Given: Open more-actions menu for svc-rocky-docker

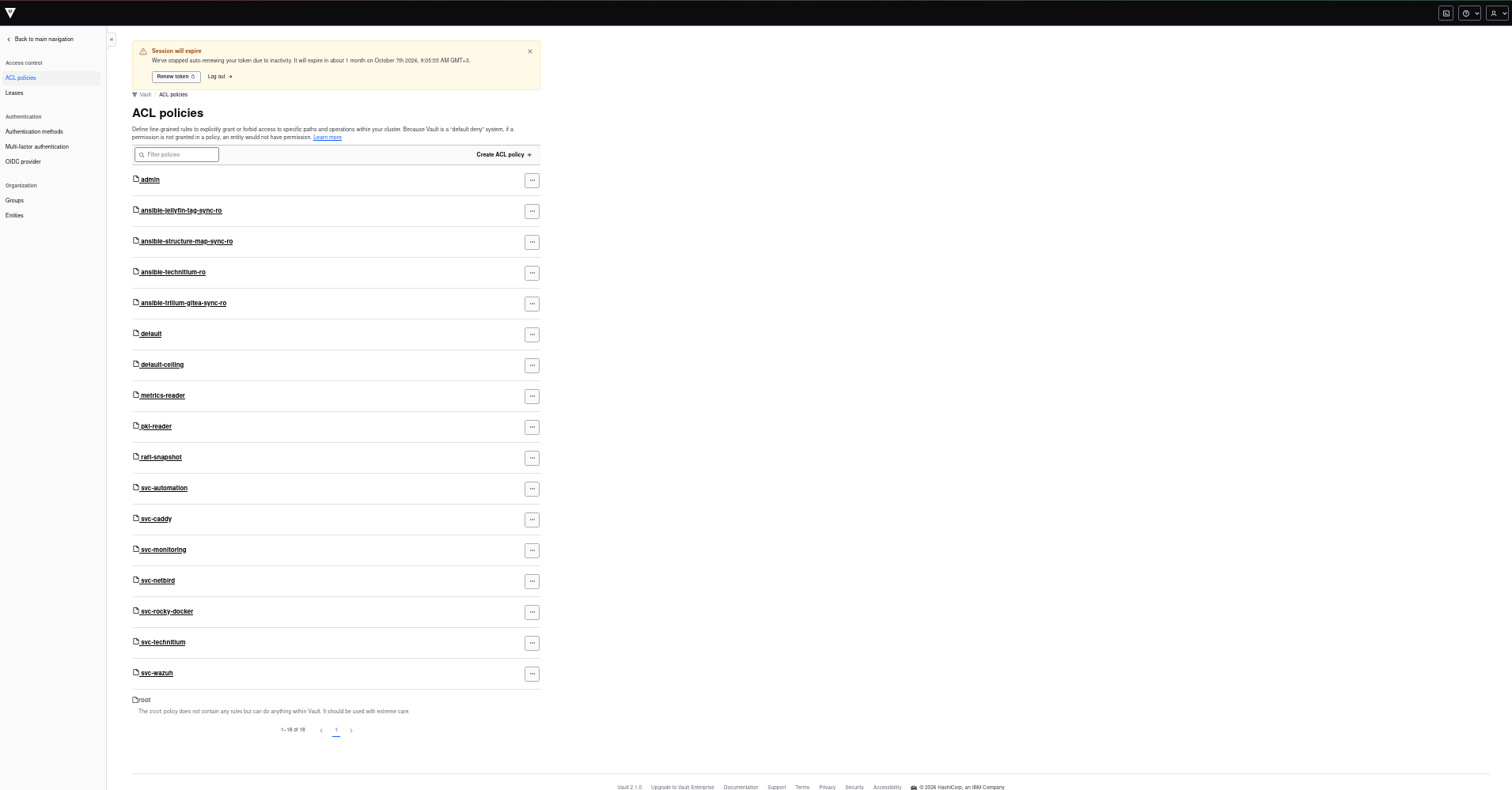Looking at the screenshot, I should click(532, 612).
